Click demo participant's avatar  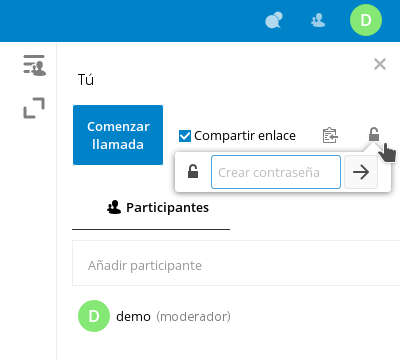click(94, 316)
